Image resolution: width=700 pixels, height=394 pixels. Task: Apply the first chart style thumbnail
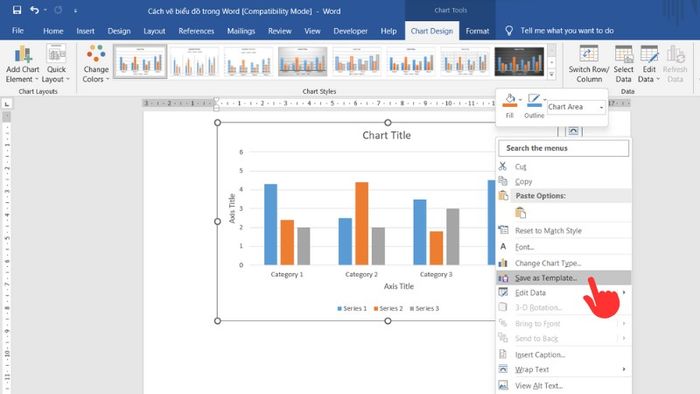[x=140, y=61]
